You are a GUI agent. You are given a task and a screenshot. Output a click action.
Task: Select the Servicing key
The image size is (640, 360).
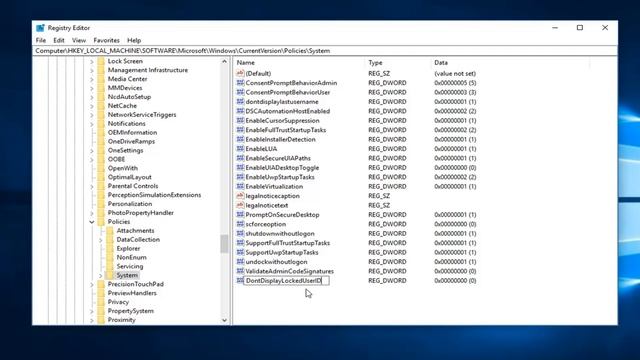tap(130, 267)
